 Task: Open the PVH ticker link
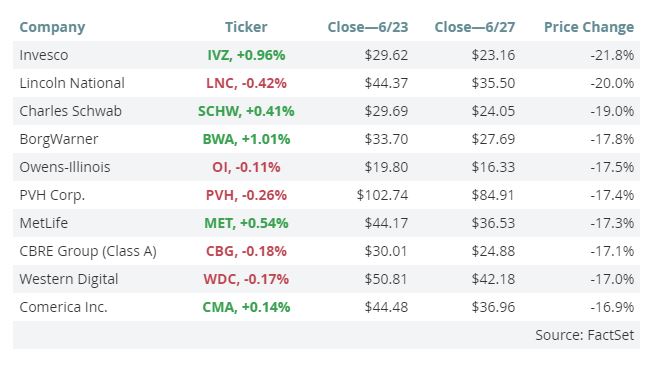pos(246,195)
